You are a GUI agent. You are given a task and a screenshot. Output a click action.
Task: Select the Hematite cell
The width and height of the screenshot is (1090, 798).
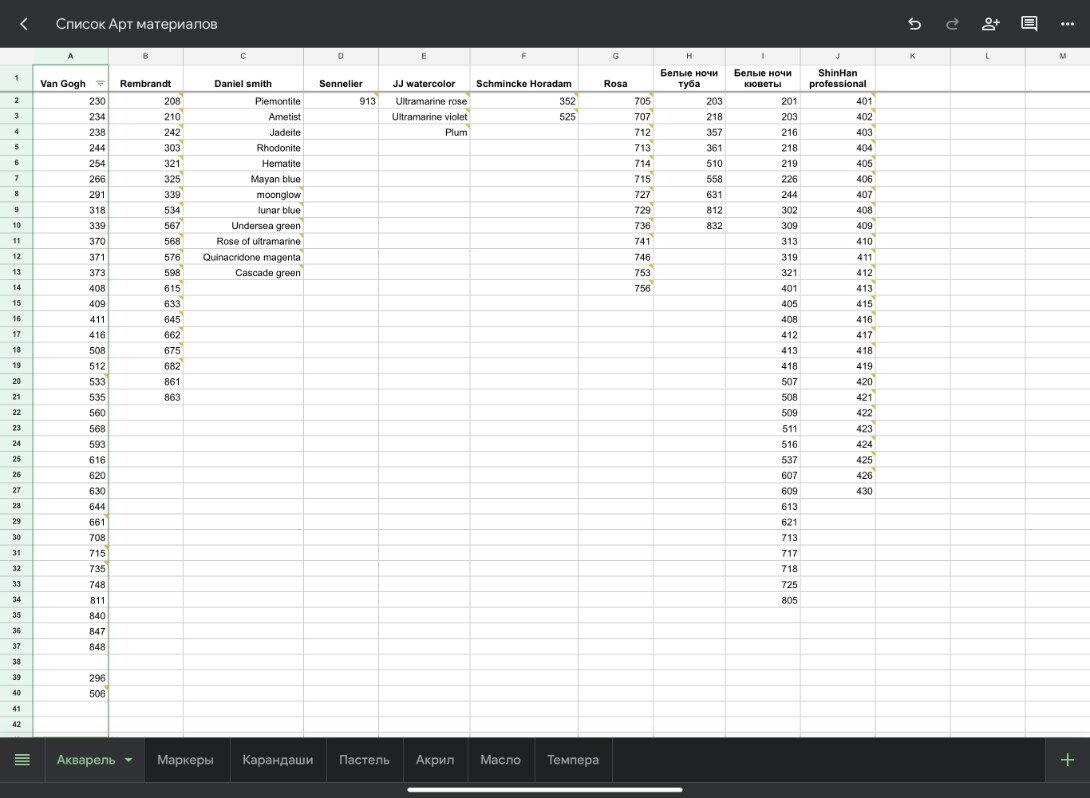[x=243, y=163]
